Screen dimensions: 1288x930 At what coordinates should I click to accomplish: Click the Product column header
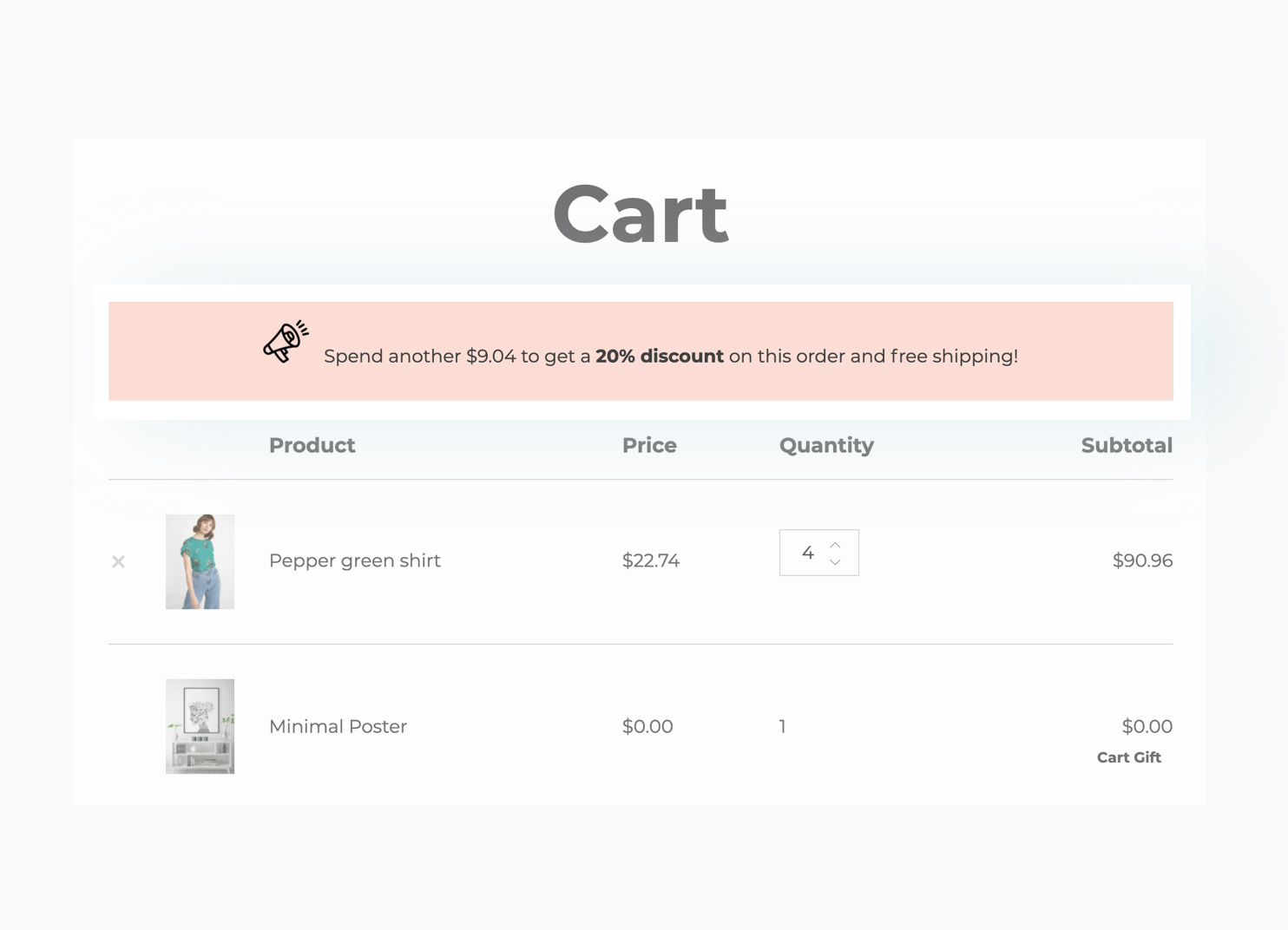pos(312,445)
